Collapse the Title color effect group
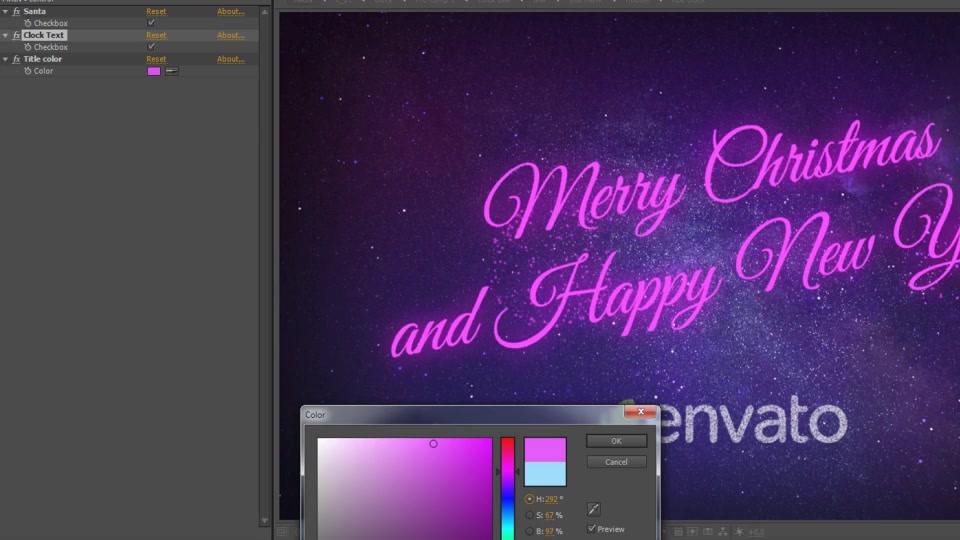The image size is (960, 540). coord(6,59)
